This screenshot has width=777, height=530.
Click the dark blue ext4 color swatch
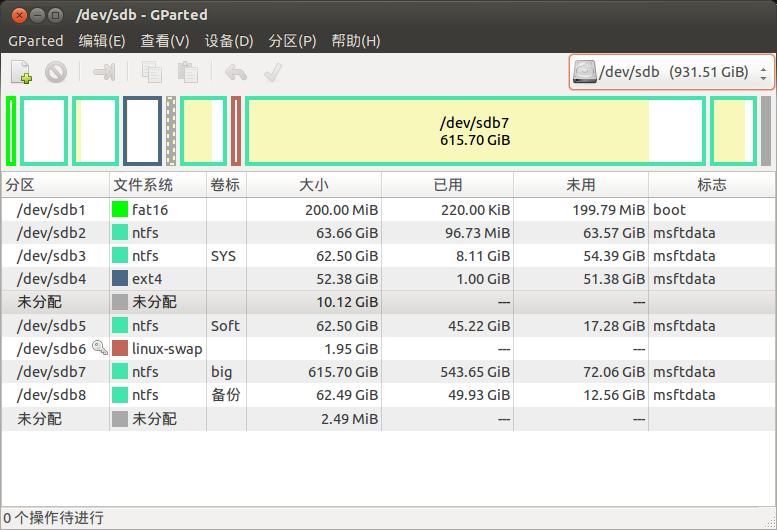[120, 278]
